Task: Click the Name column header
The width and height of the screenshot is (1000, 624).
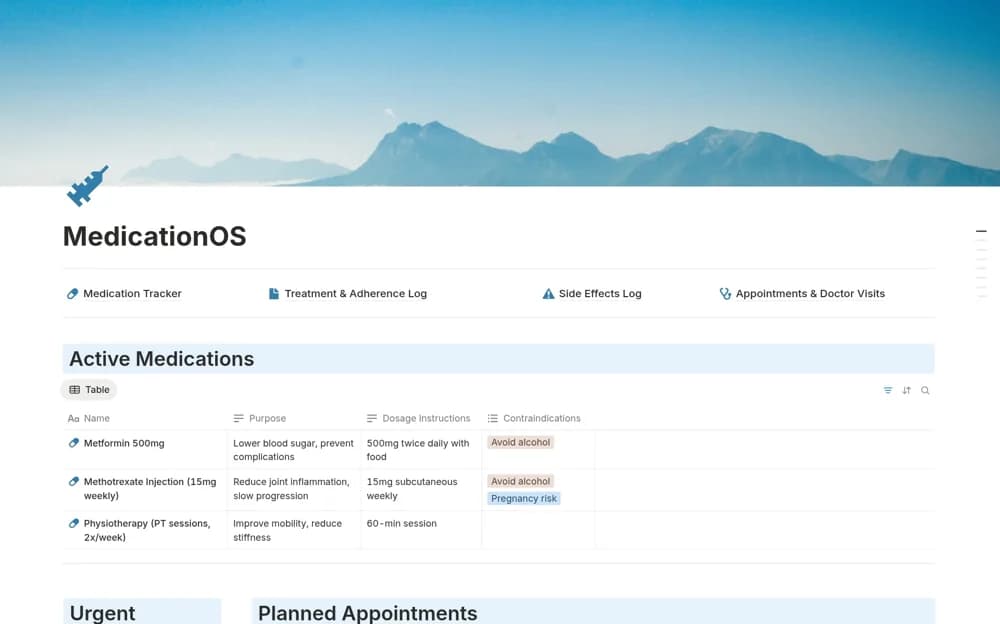Action: point(89,419)
